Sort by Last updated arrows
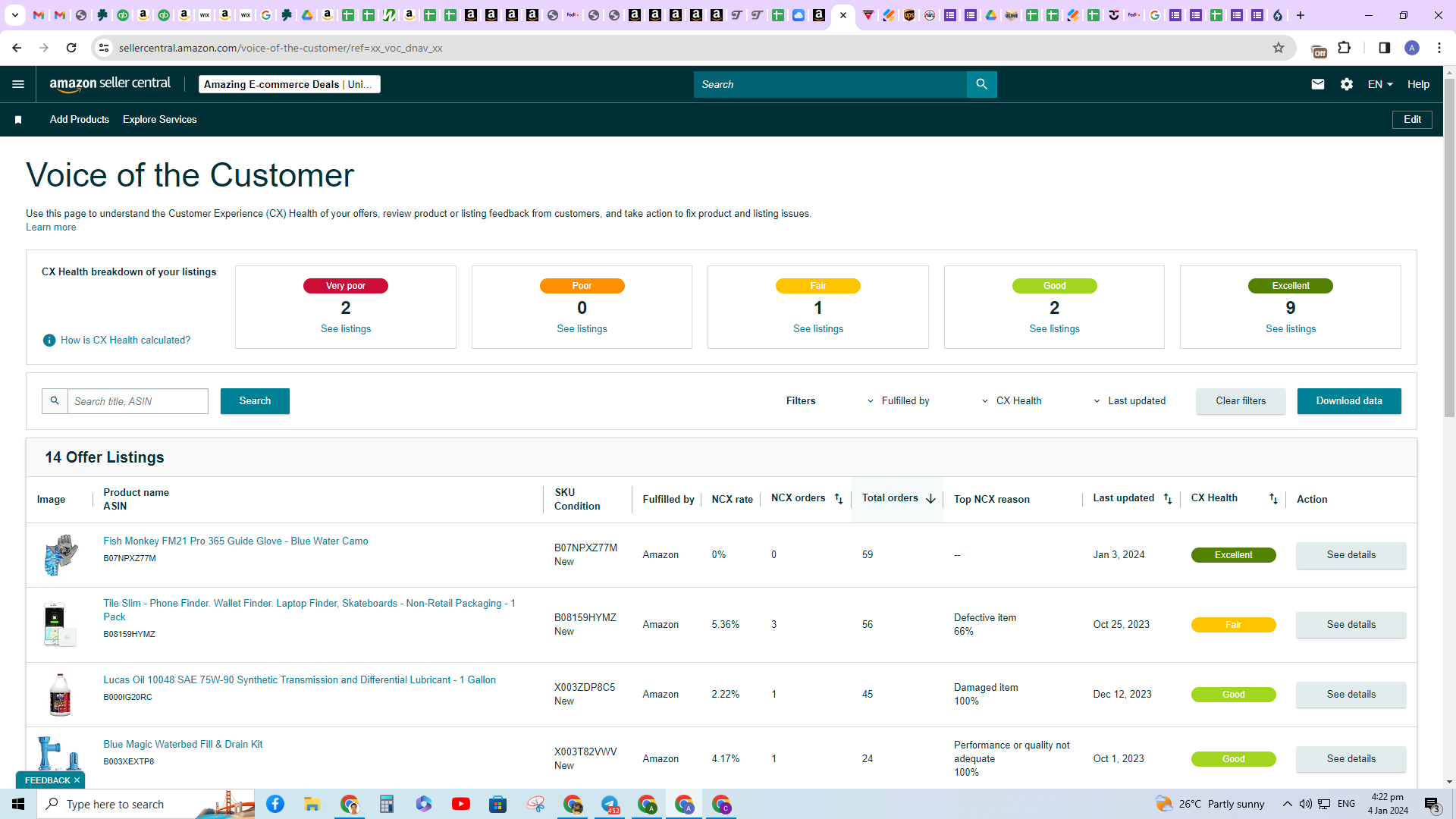 [x=1168, y=499]
